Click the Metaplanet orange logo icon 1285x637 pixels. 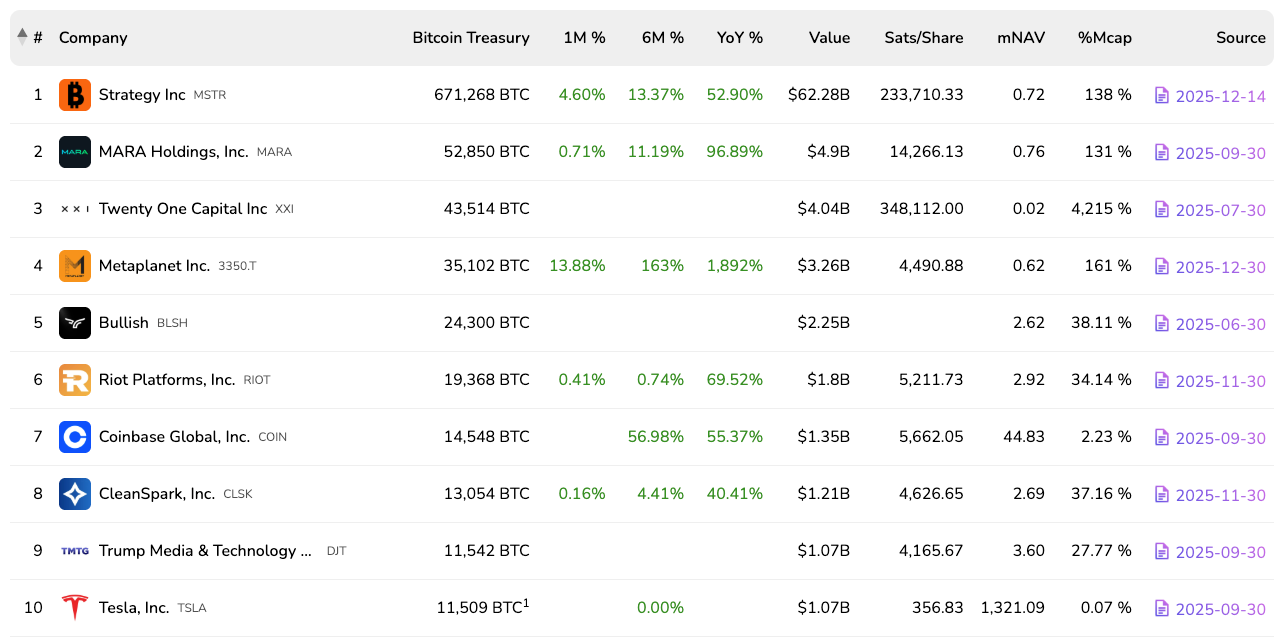tap(75, 266)
